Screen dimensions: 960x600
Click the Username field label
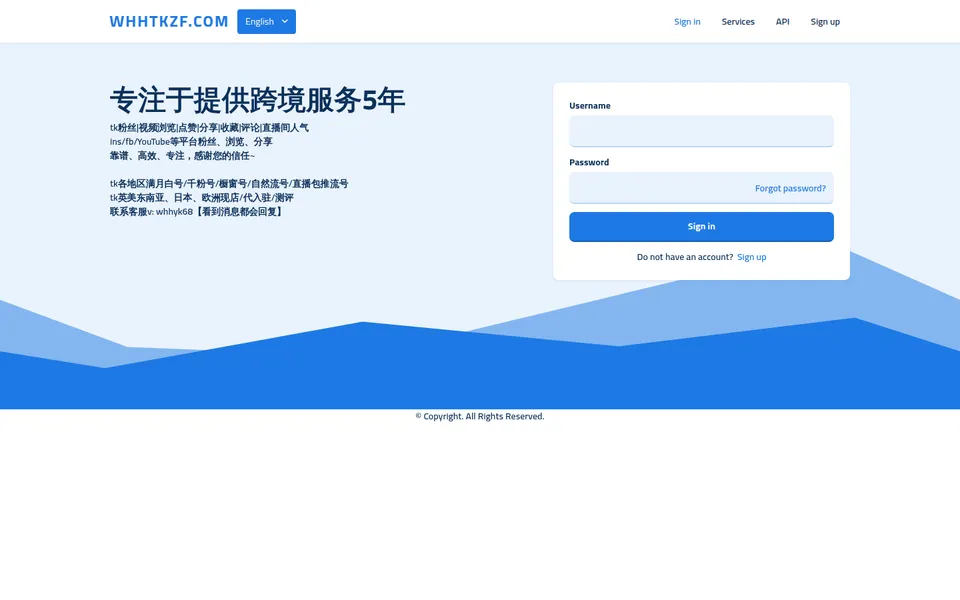590,105
